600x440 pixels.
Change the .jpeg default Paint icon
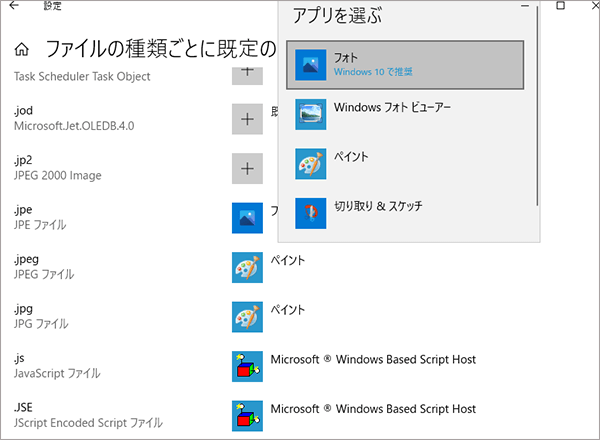[x=247, y=267]
